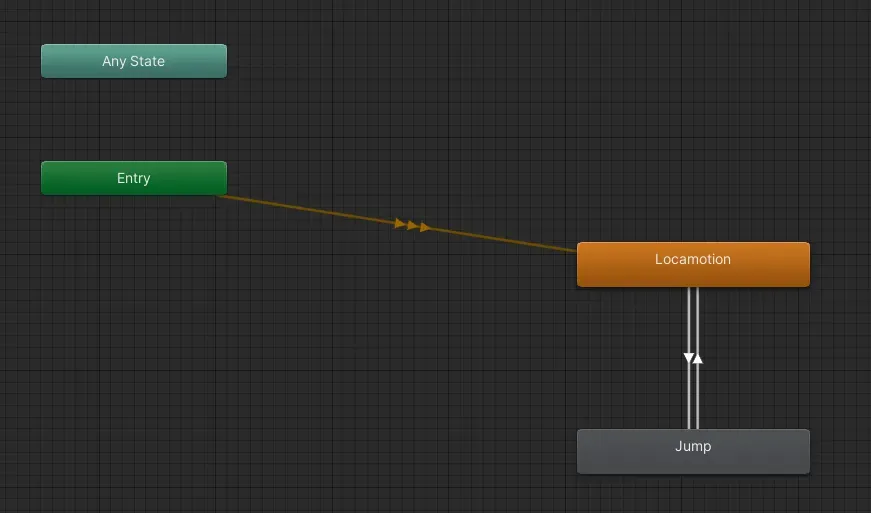Click empty grid area left of Jump node

pos(400,450)
